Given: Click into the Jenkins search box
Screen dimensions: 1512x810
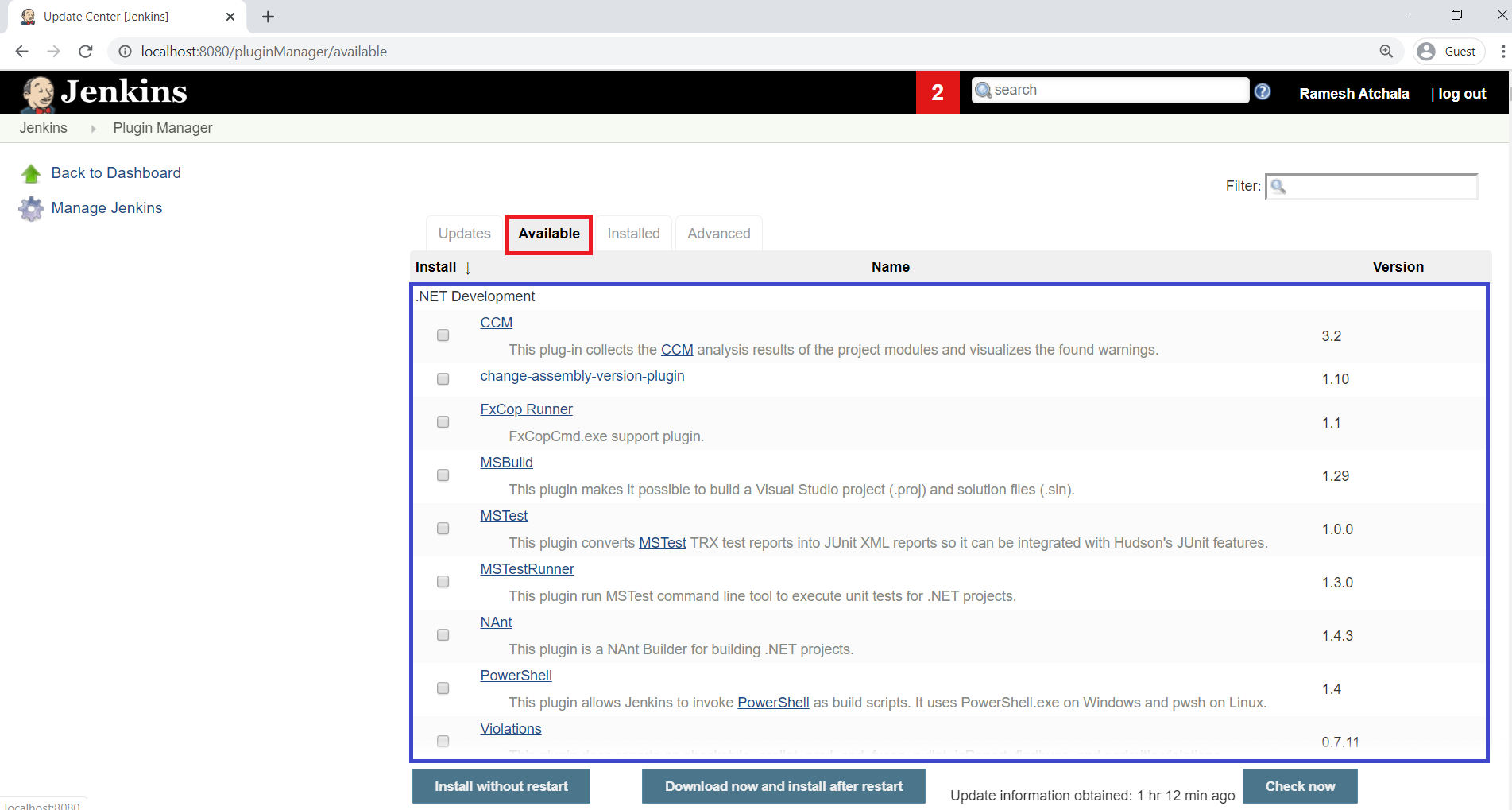Looking at the screenshot, I should (1110, 90).
